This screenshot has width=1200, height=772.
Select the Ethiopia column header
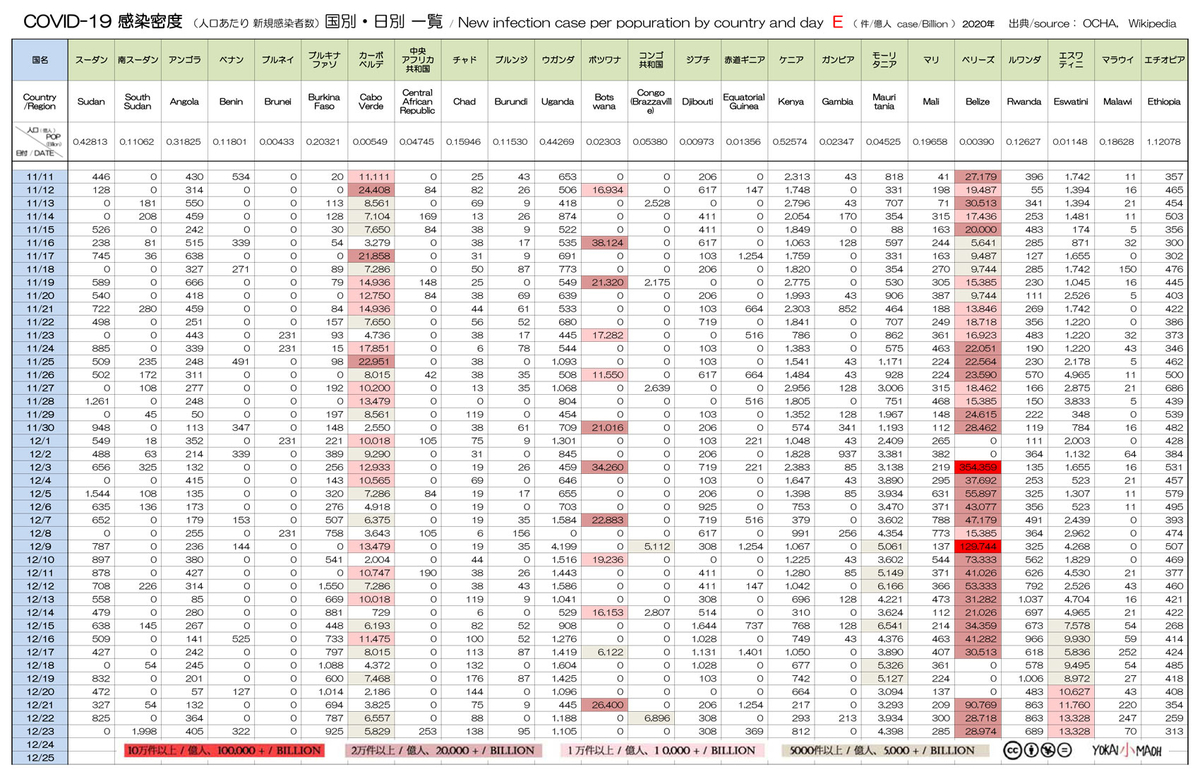click(x=1163, y=102)
